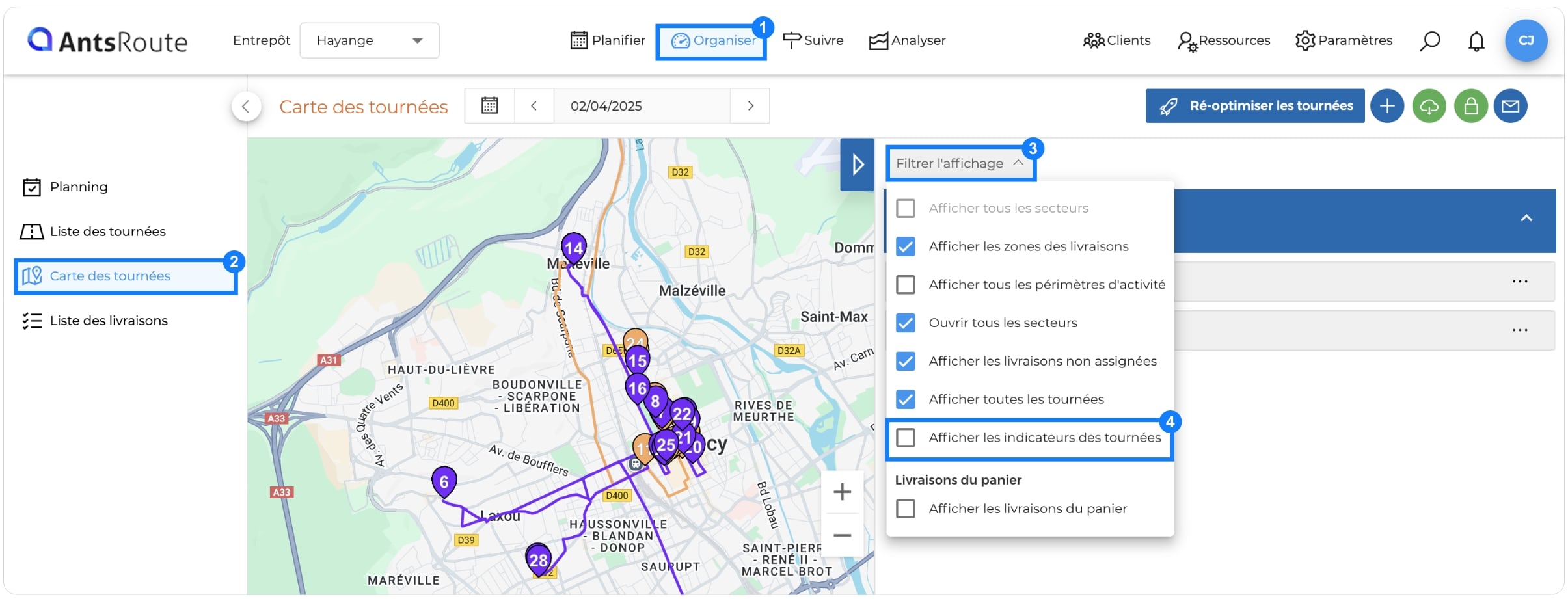The image size is (1568, 599).
Task: Click the search magnifier icon
Action: [1429, 41]
